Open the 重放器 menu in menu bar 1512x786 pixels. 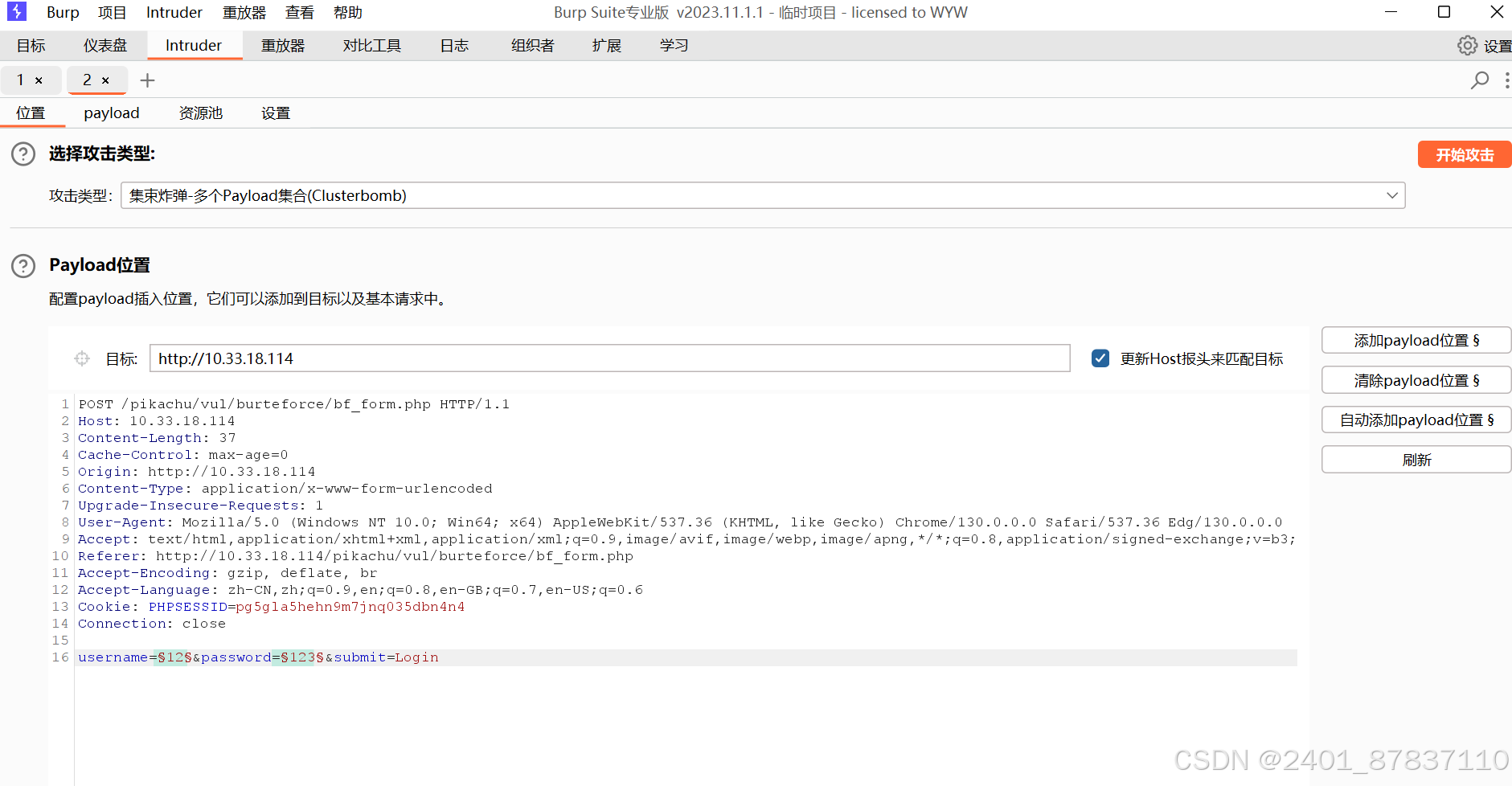(x=244, y=12)
